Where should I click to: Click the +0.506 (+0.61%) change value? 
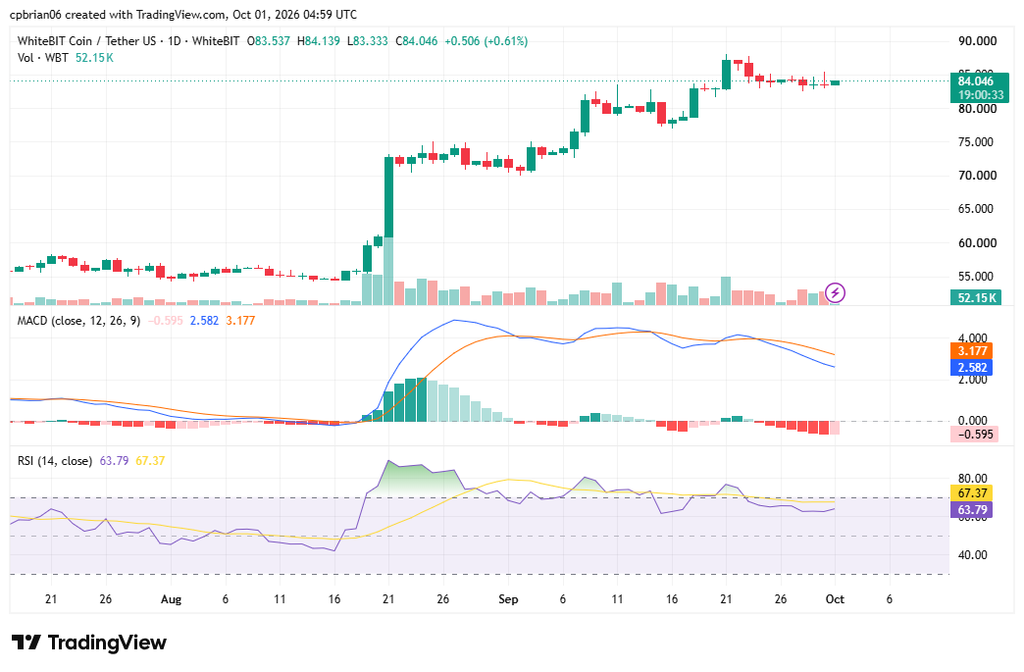tap(486, 41)
